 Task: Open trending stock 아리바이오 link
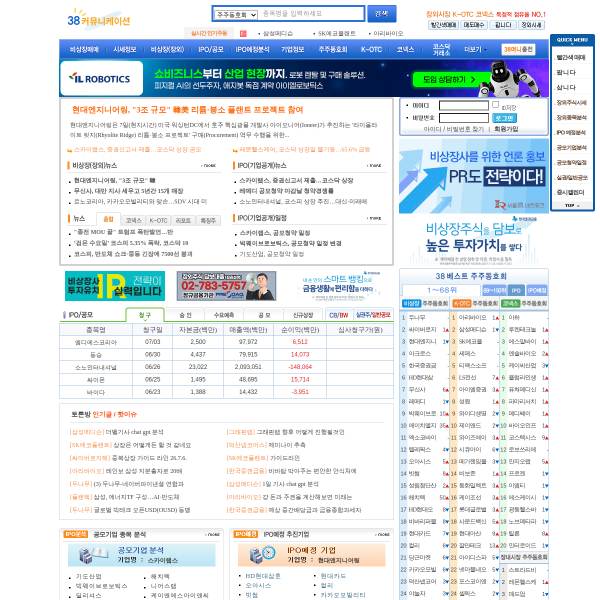coord(388,34)
